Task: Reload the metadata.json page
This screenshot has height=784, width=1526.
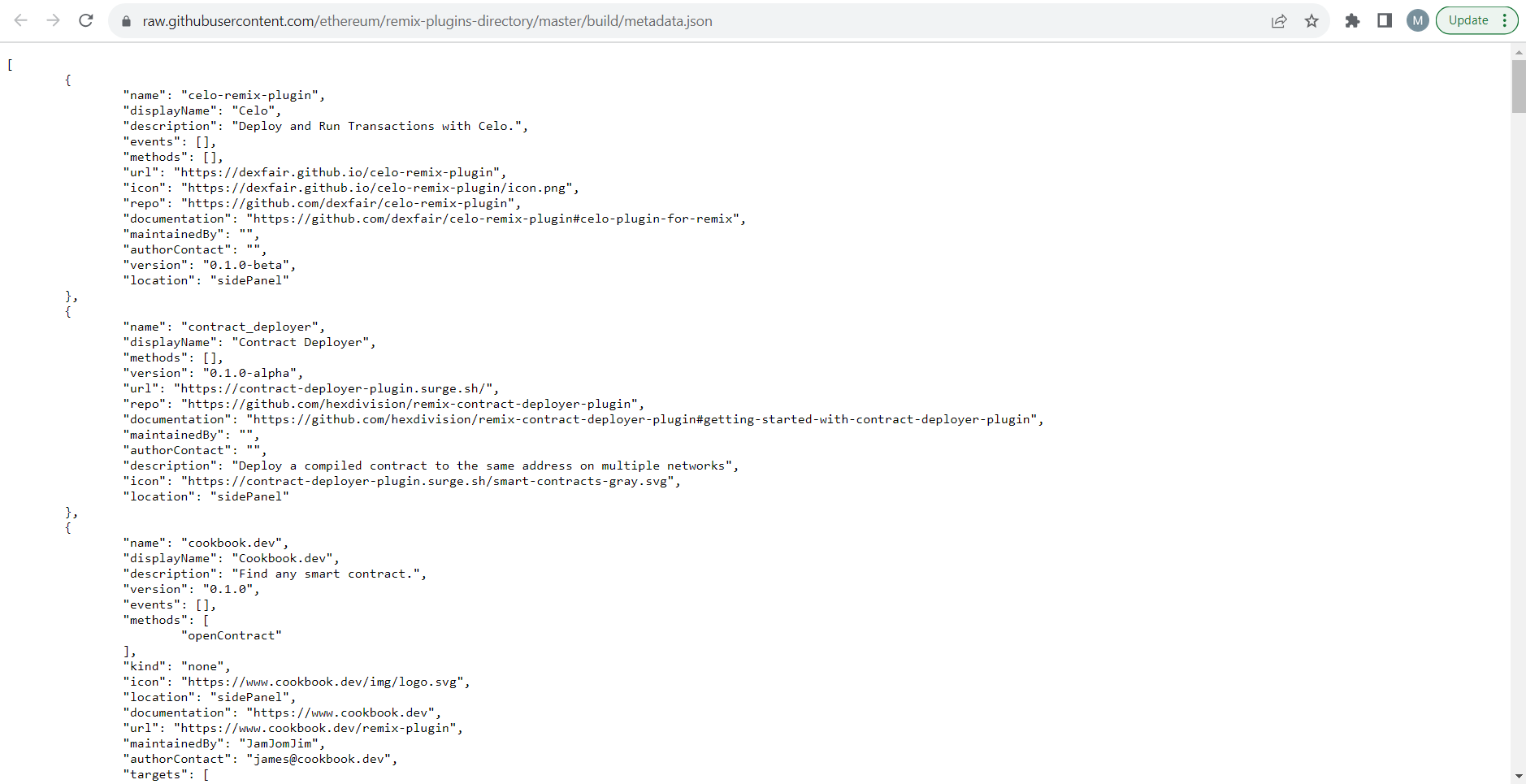Action: [x=86, y=20]
